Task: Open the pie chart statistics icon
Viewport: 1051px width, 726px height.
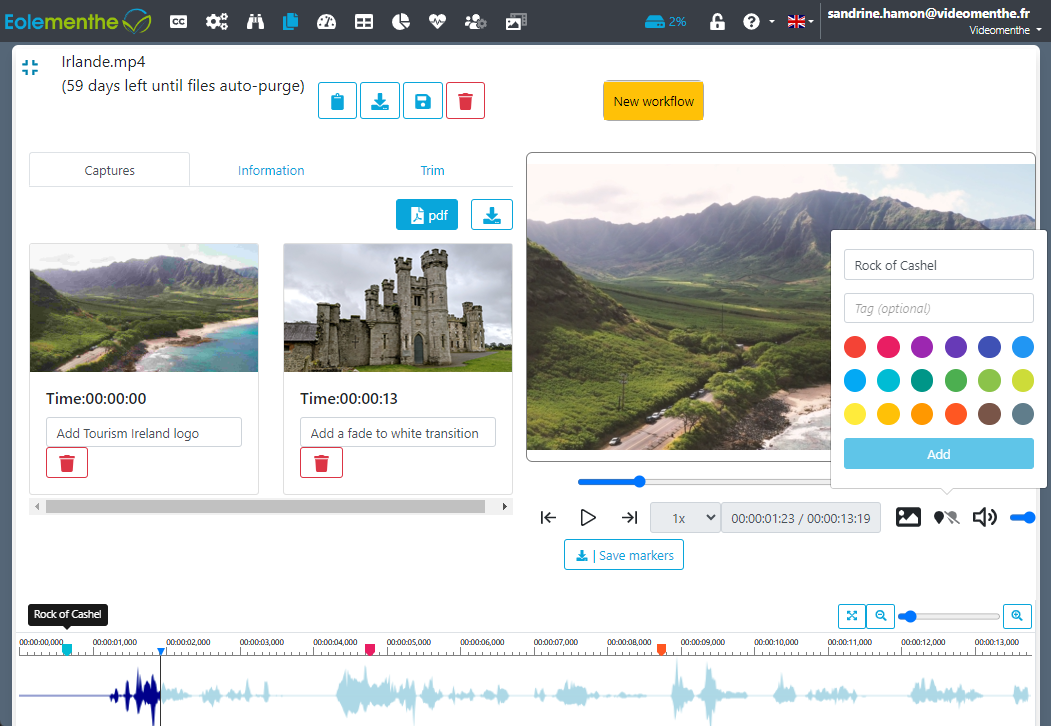Action: tap(400, 21)
